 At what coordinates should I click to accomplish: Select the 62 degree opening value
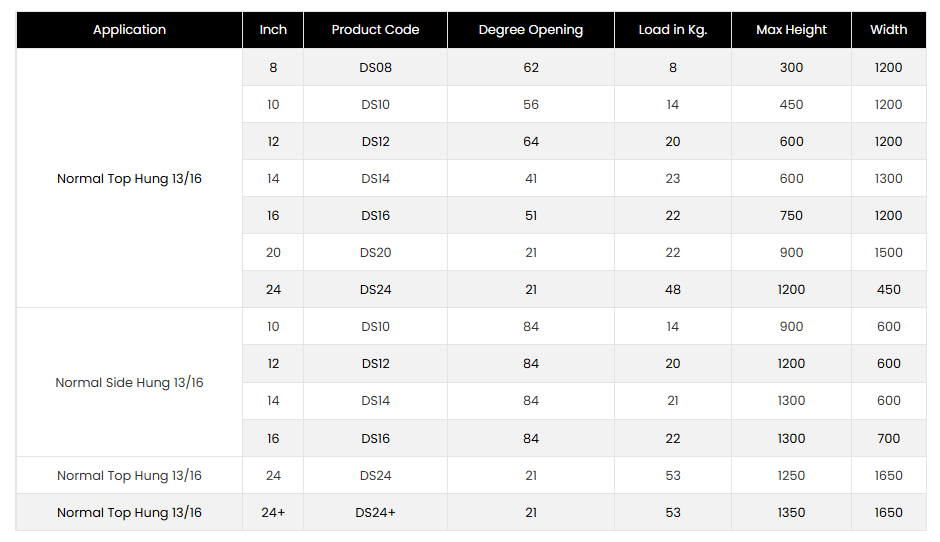(x=530, y=68)
